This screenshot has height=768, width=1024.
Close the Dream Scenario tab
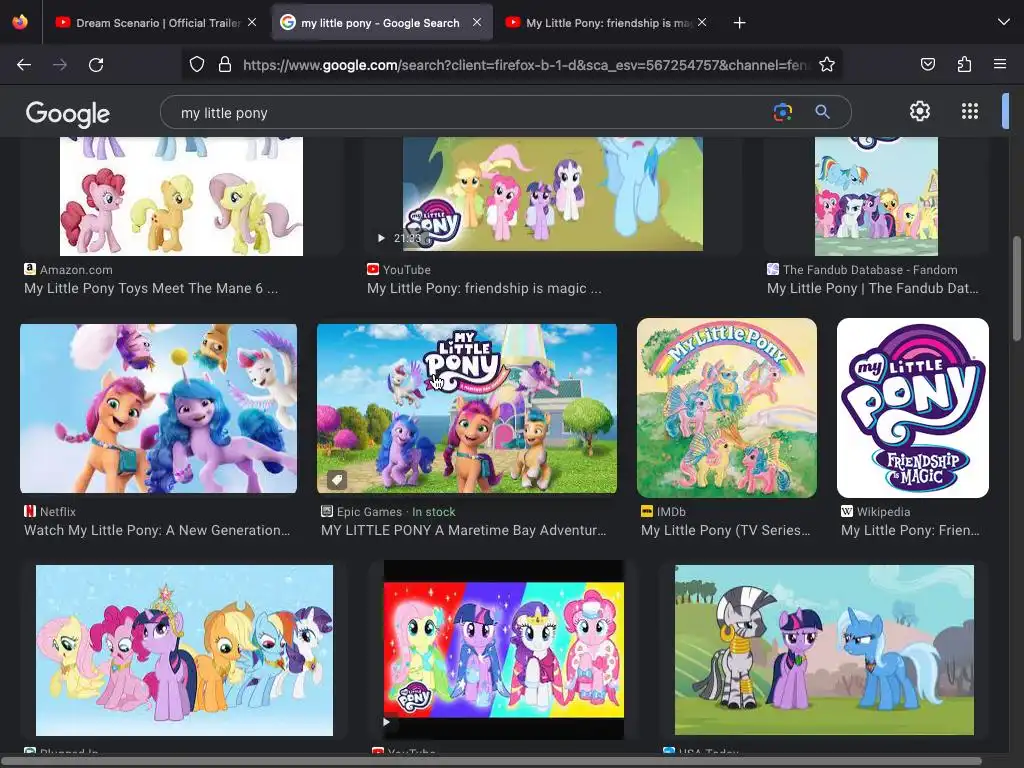pos(252,22)
